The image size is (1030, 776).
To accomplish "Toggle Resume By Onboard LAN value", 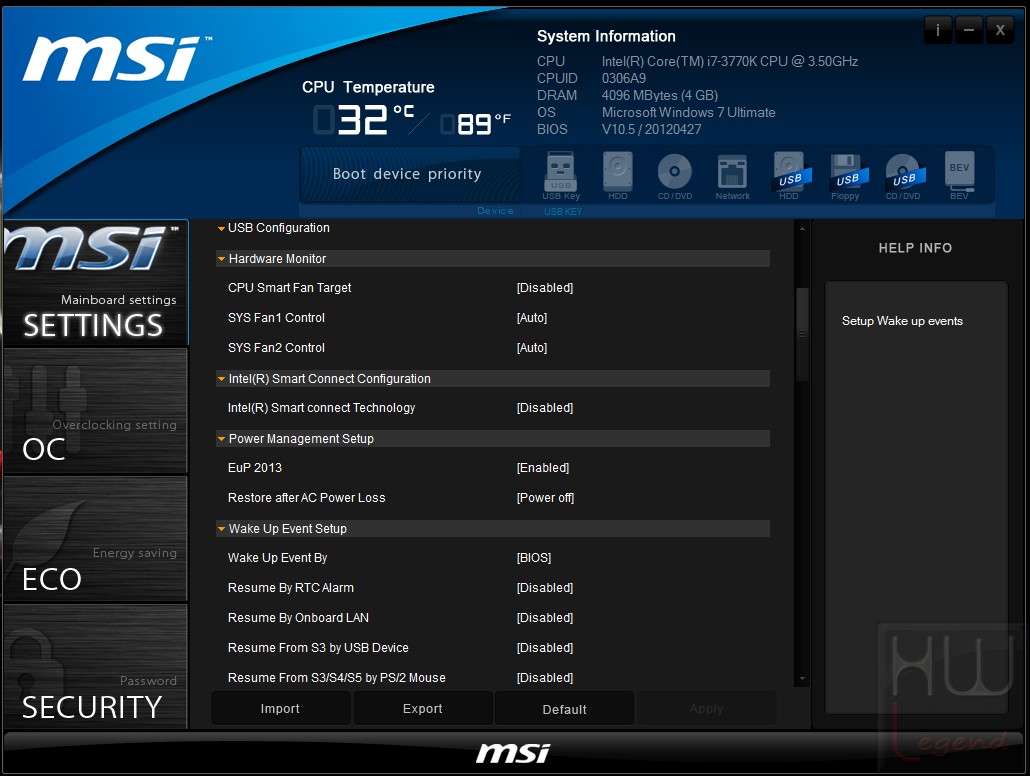I will (x=545, y=618).
